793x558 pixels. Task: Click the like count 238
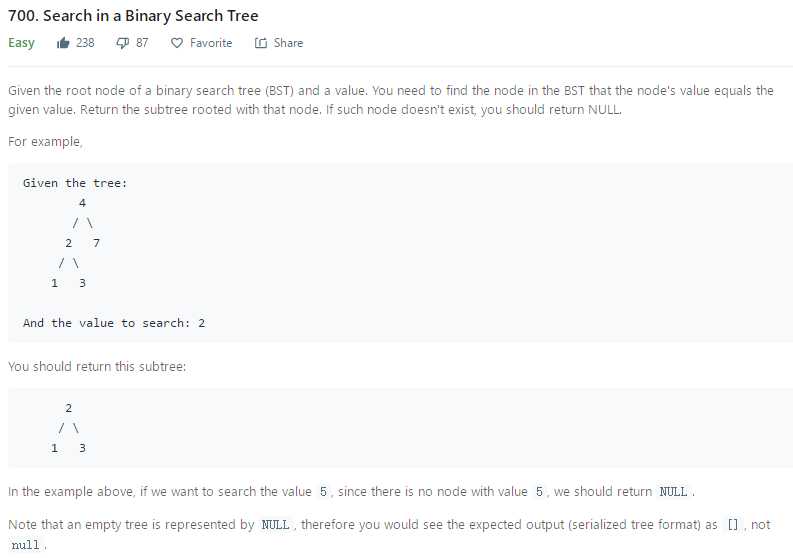pyautogui.click(x=85, y=43)
